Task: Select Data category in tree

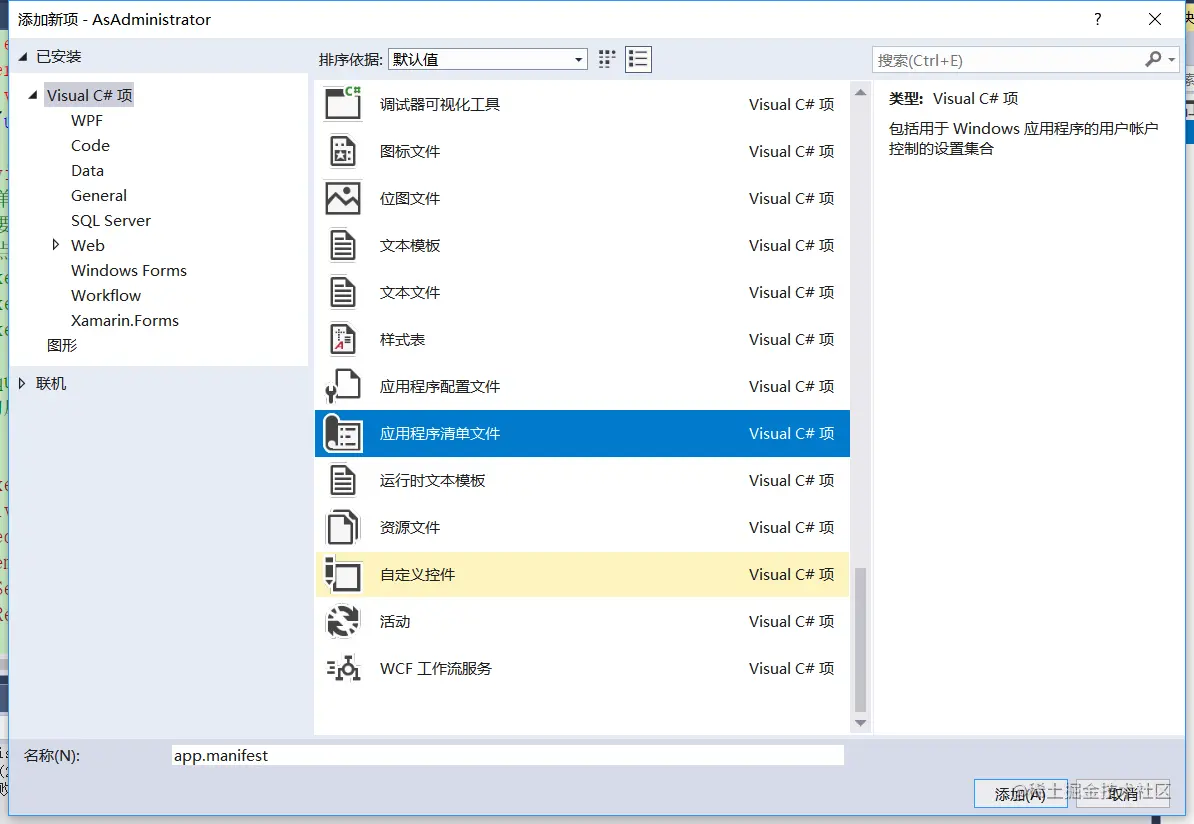Action: pyautogui.click(x=88, y=171)
